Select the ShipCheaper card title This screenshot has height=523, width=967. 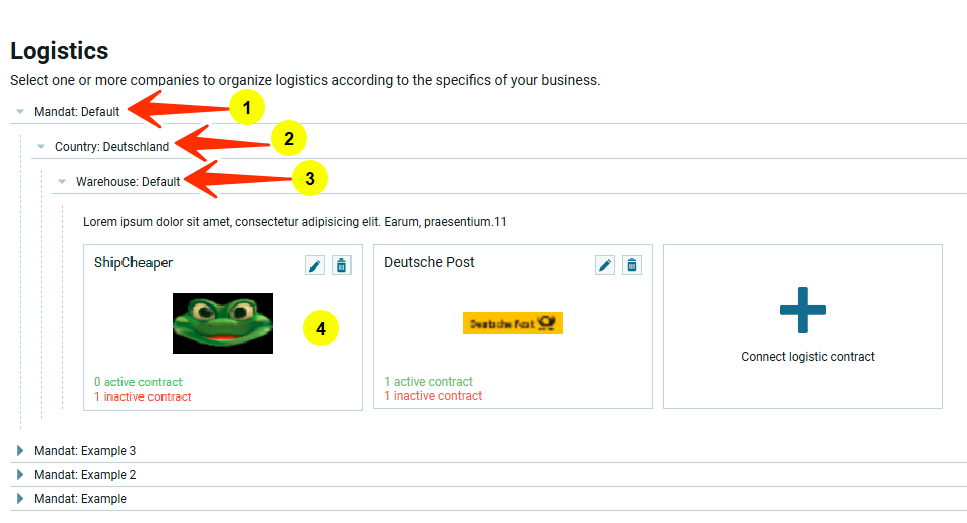click(x=133, y=263)
